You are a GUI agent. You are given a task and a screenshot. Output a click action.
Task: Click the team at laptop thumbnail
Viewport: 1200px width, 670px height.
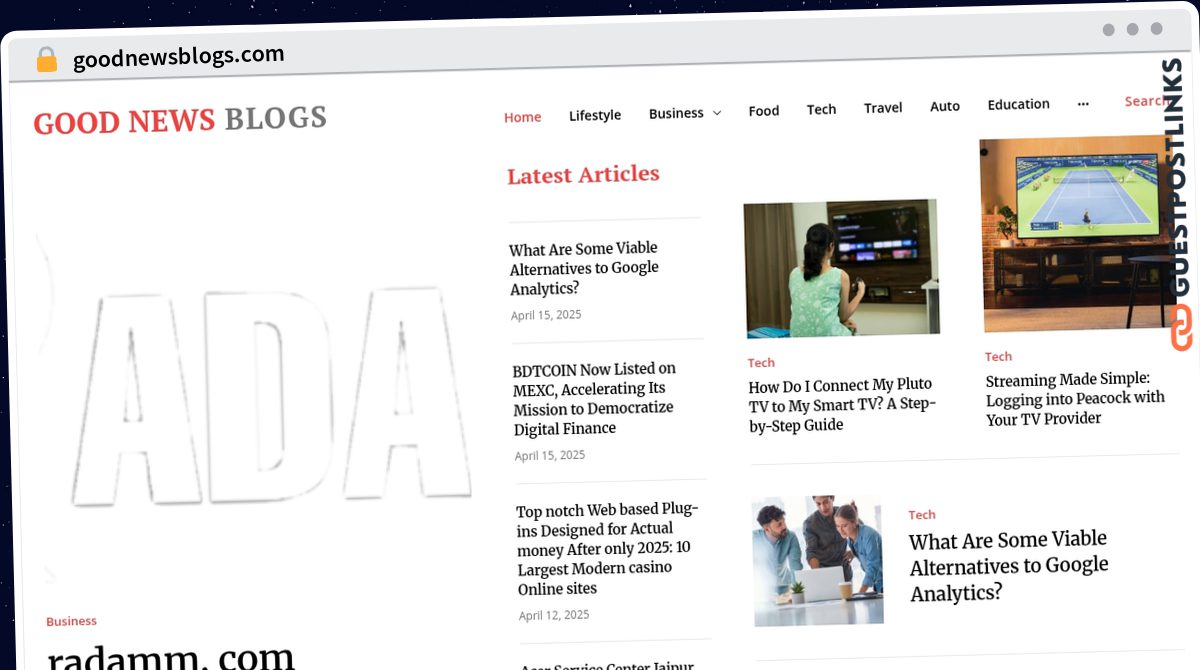(x=818, y=560)
